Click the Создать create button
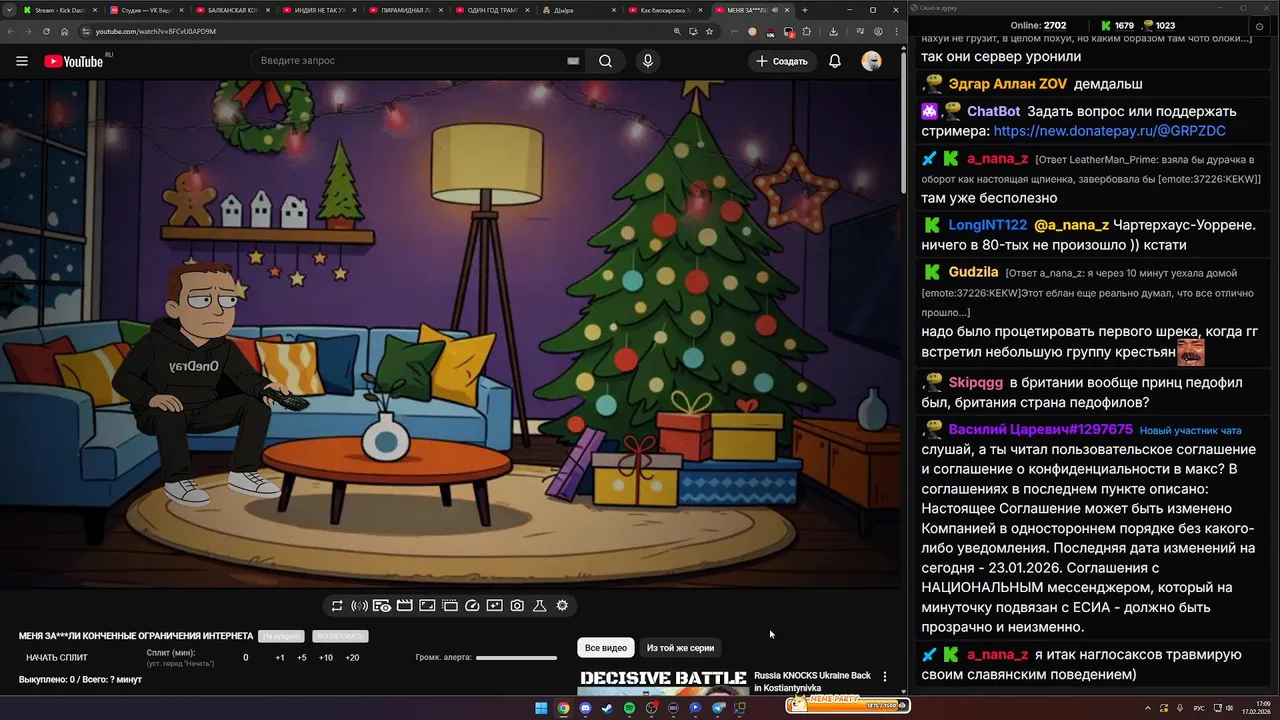Screen dimensions: 1280x720 781,61
